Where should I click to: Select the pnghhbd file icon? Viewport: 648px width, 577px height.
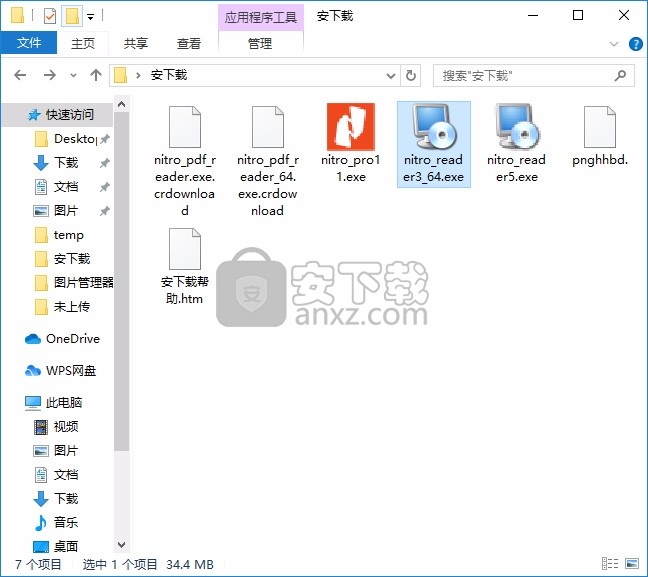[600, 127]
